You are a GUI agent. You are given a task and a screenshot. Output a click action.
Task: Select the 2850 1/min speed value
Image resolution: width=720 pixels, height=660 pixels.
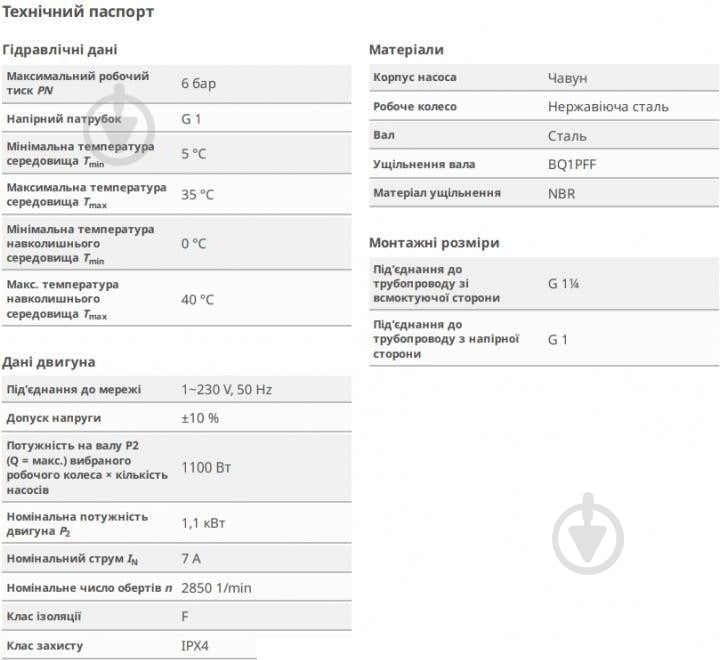click(x=216, y=588)
